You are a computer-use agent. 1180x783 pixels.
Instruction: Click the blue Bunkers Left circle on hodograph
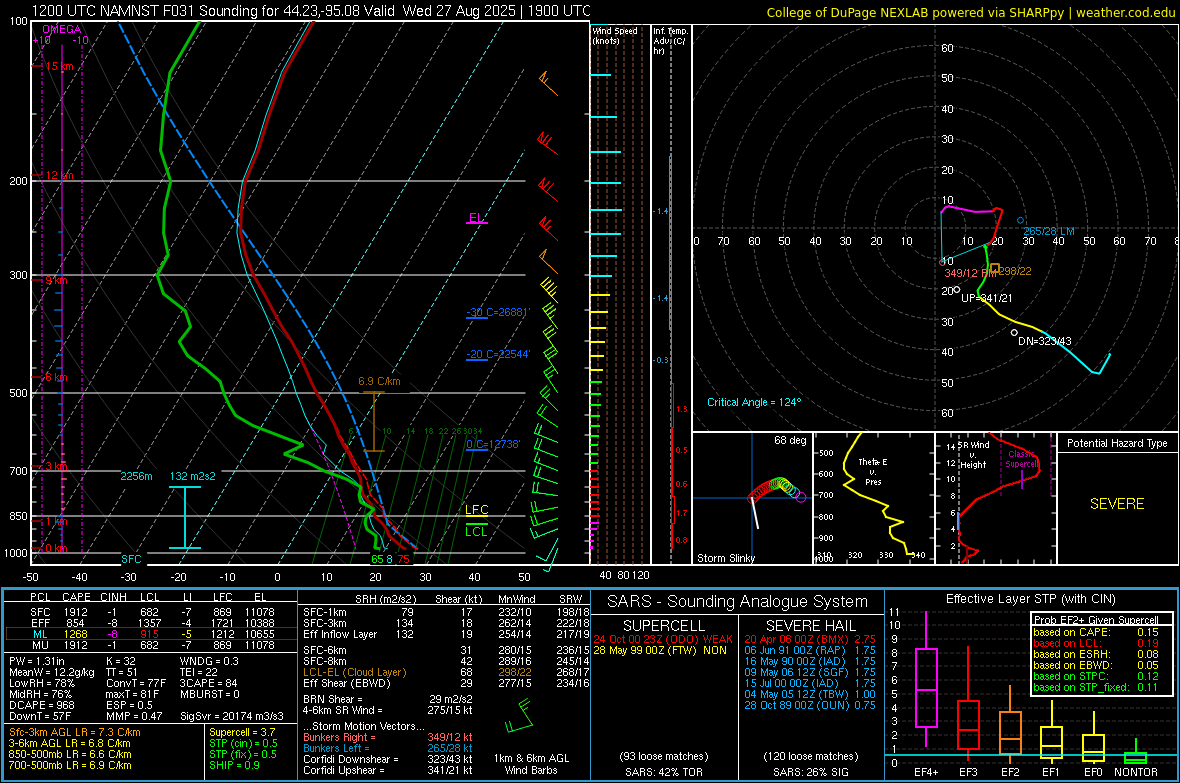1020,221
